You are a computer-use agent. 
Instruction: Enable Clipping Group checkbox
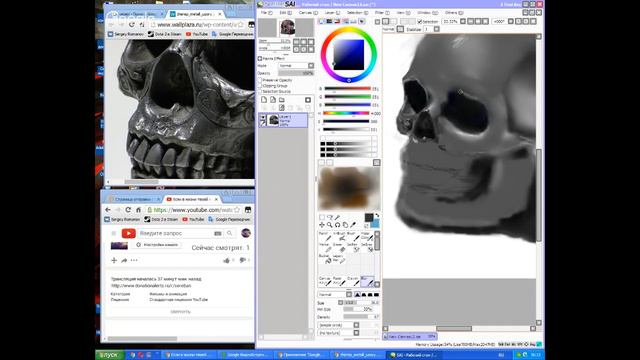(x=260, y=86)
